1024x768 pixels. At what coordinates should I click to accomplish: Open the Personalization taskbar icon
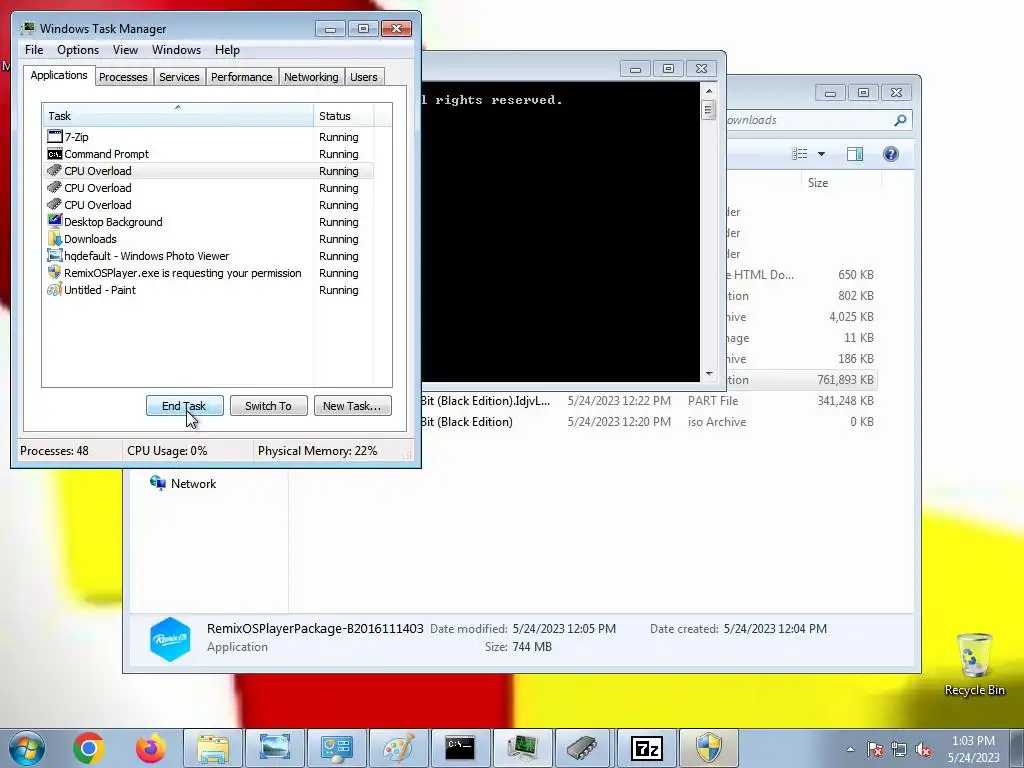[337, 748]
